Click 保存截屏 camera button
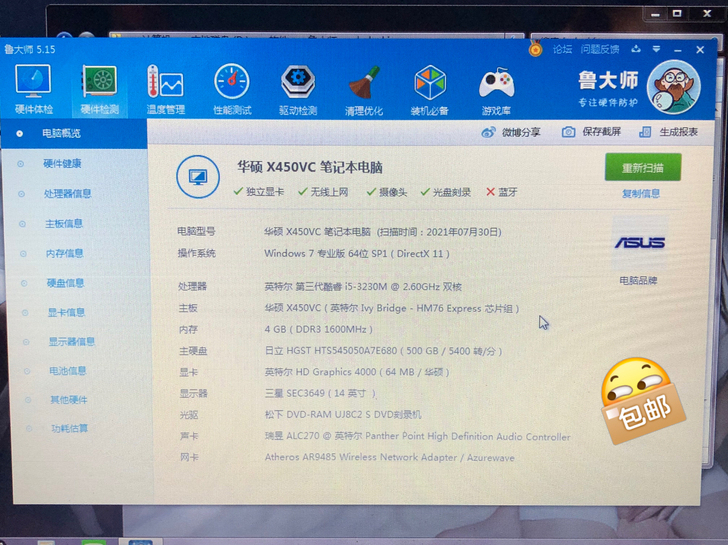 591,132
